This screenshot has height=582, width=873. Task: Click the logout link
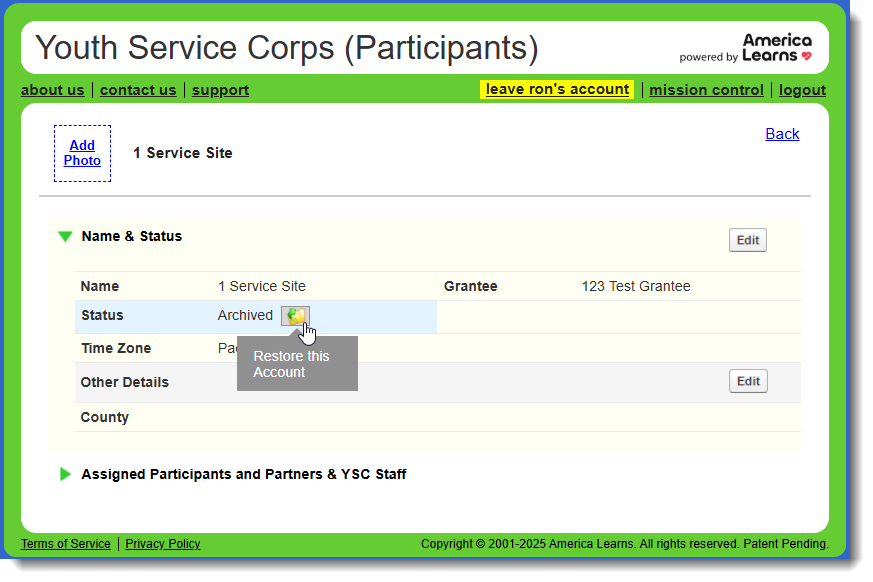pos(802,90)
